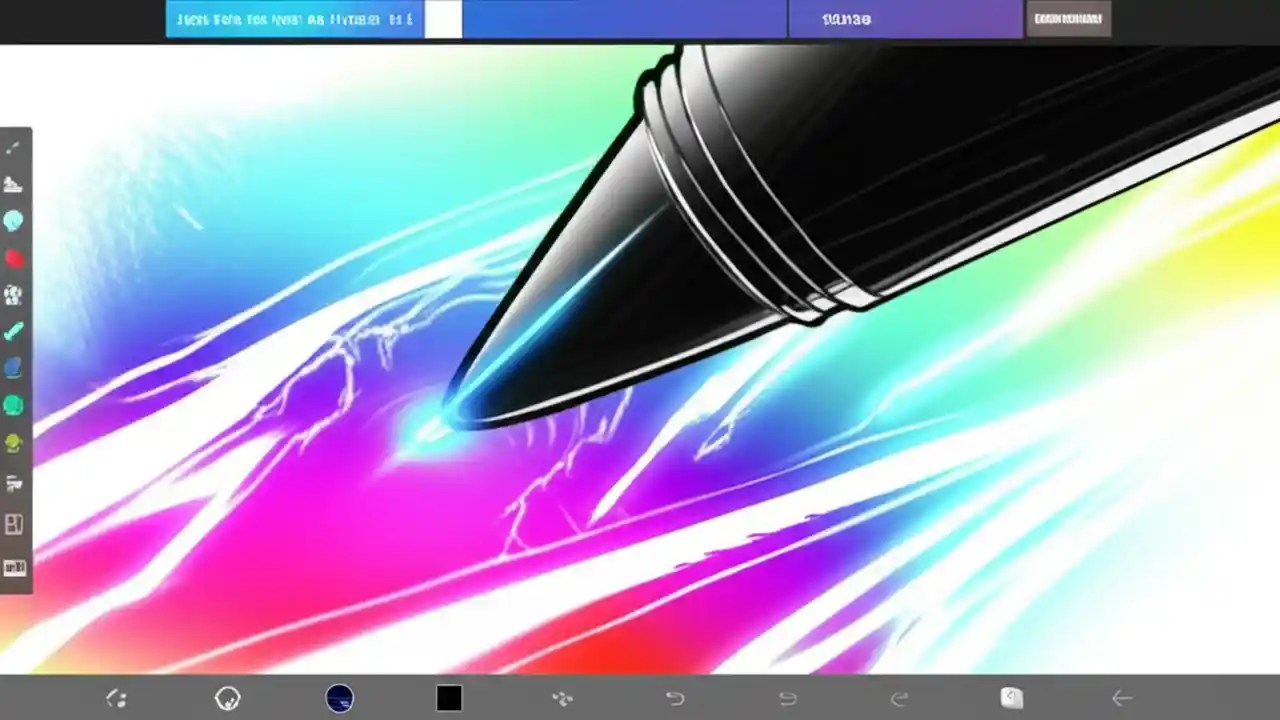The image size is (1280, 720).
Task: Open the brush tool in the sidebar
Action: point(14,185)
